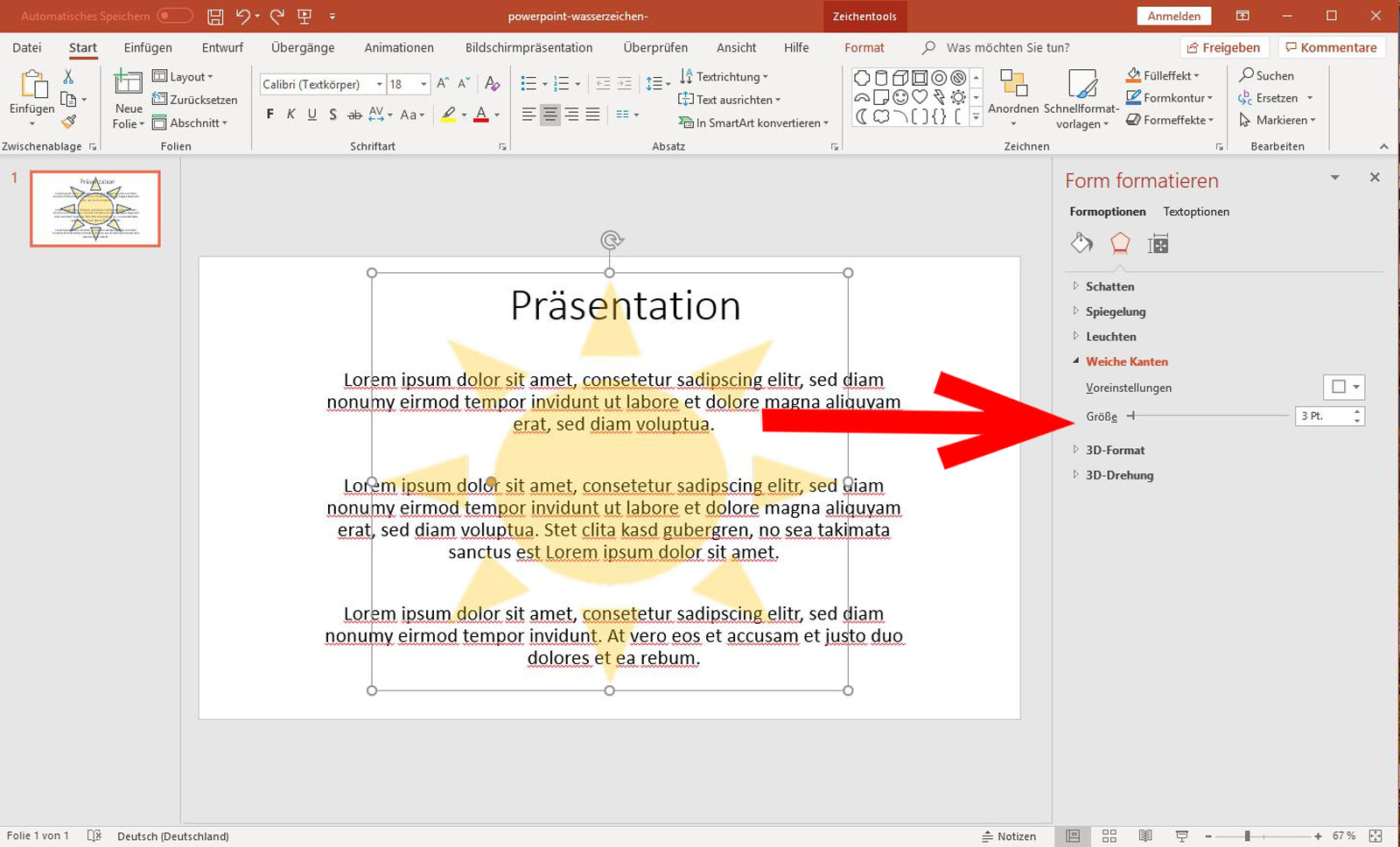Image resolution: width=1400 pixels, height=847 pixels.
Task: Switch to the Textoptionen tab
Action: 1196,211
